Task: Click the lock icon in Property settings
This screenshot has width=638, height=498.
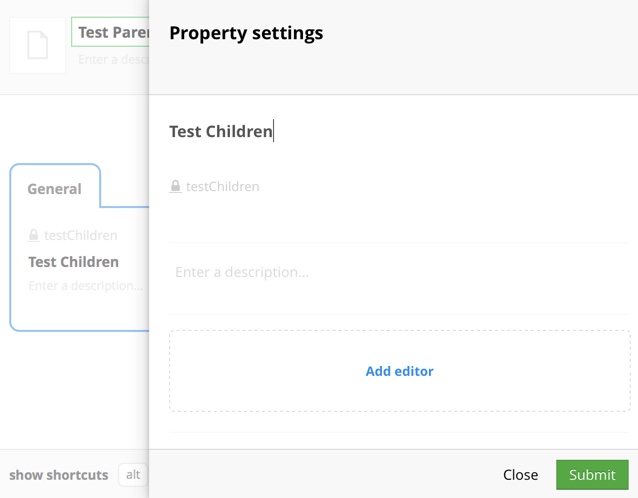Action: (x=176, y=186)
